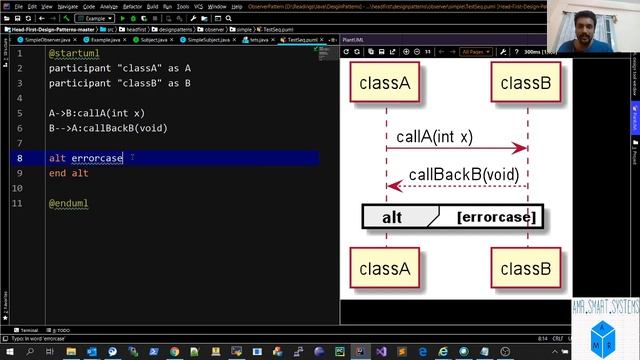Open Project Structure folder icon
This screenshot has width=640, height=360.
tap(204, 18)
